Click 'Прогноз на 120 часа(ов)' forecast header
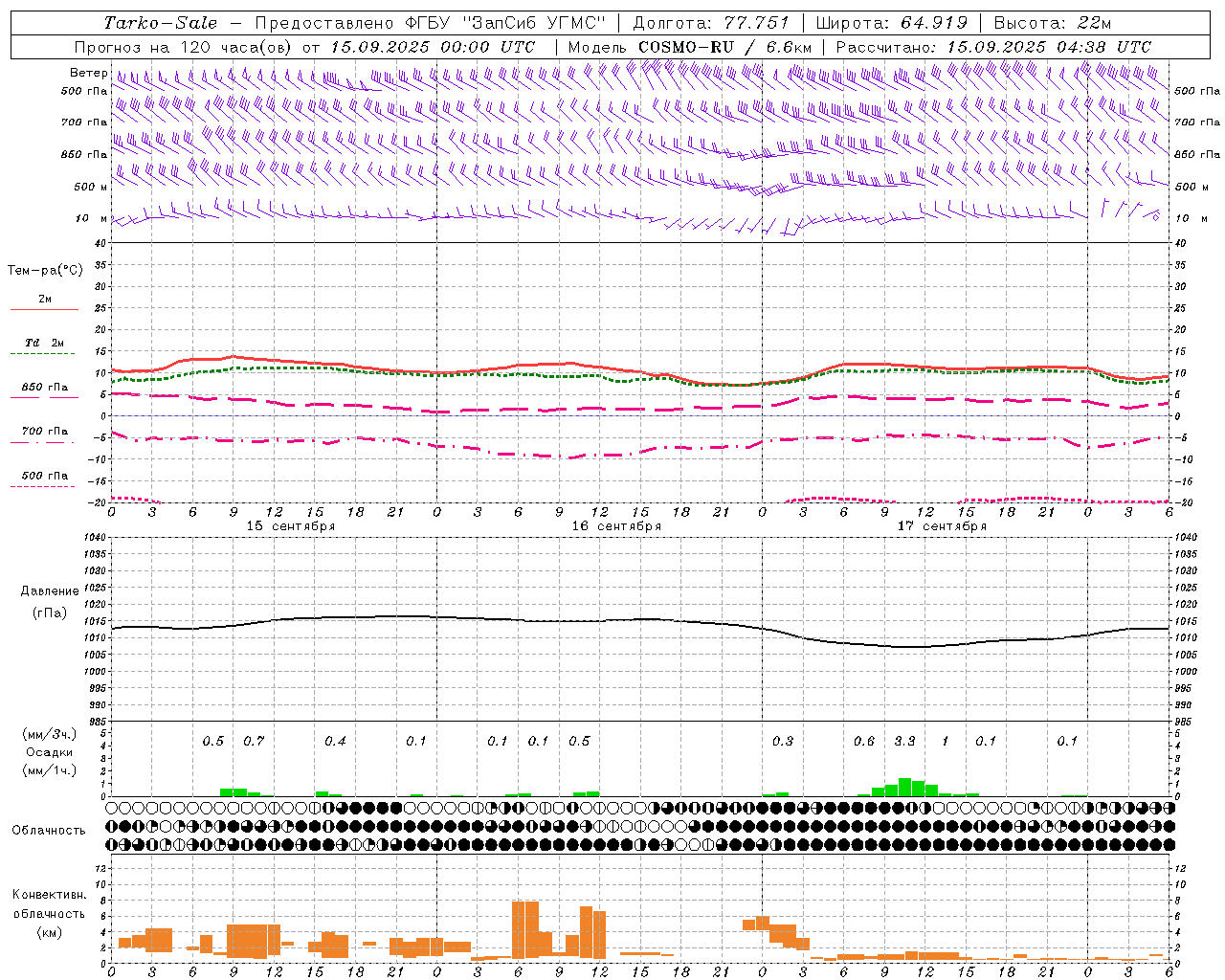 point(185,47)
